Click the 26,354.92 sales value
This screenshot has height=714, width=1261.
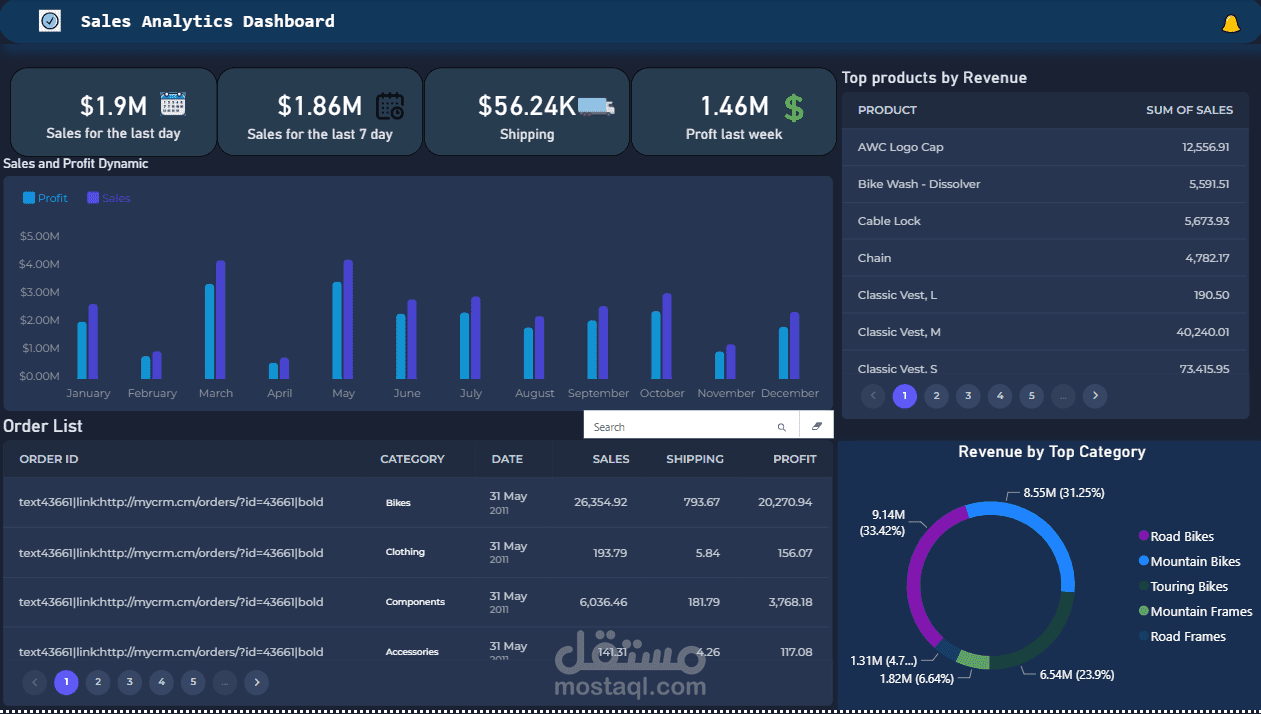coord(601,502)
